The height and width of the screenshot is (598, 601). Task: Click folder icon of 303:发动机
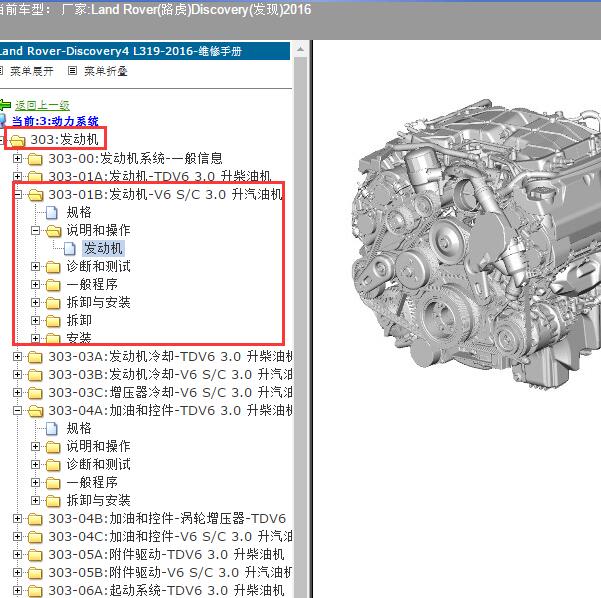click(17, 140)
